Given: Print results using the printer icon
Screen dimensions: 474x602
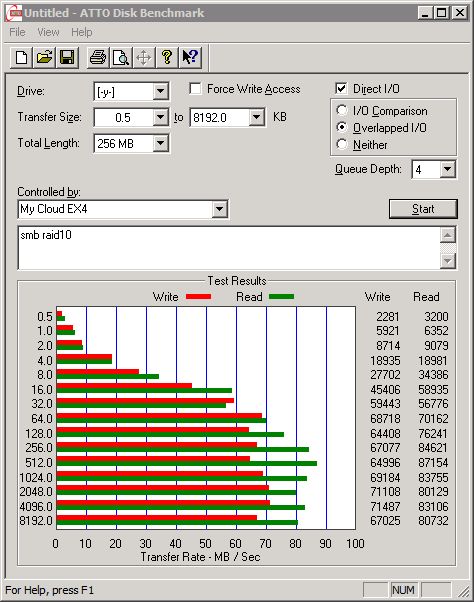Looking at the screenshot, I should pyautogui.click(x=98, y=58).
